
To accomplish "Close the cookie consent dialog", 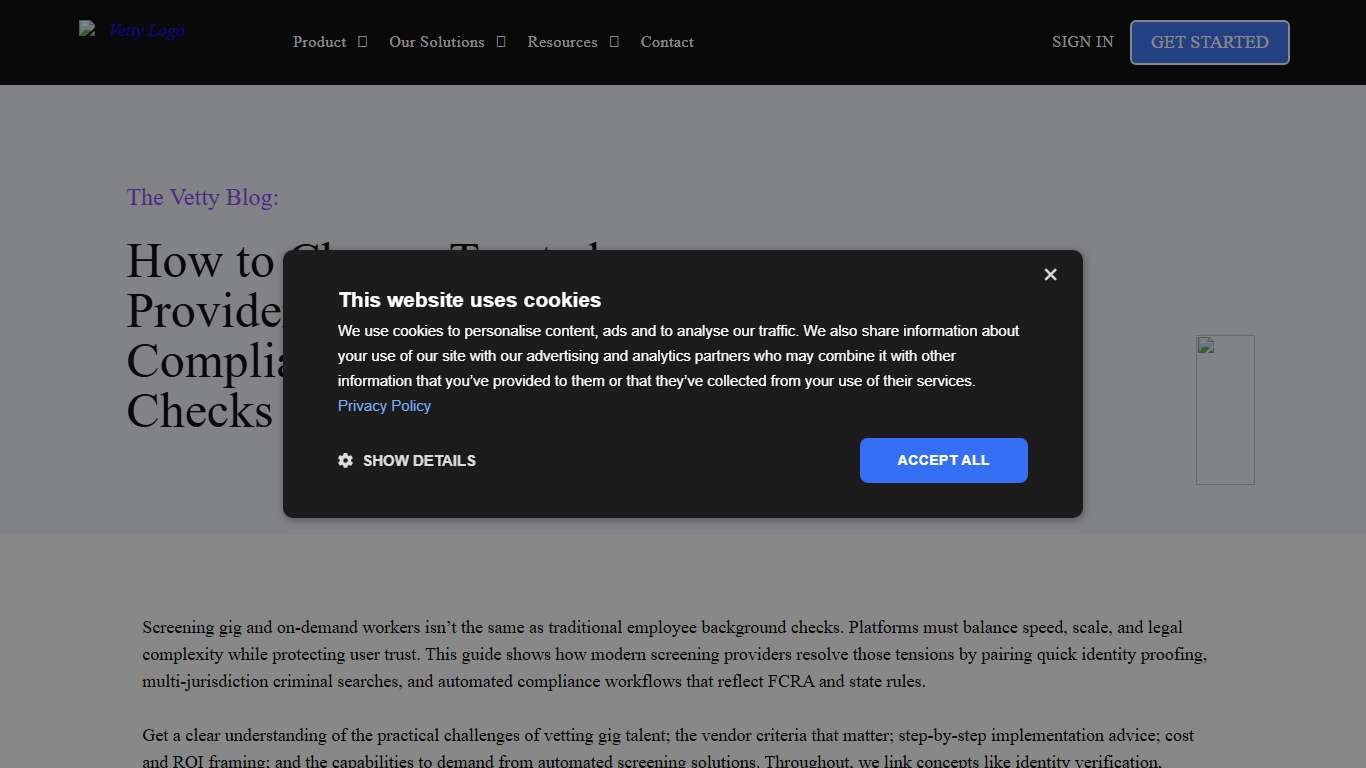I will (x=1050, y=274).
